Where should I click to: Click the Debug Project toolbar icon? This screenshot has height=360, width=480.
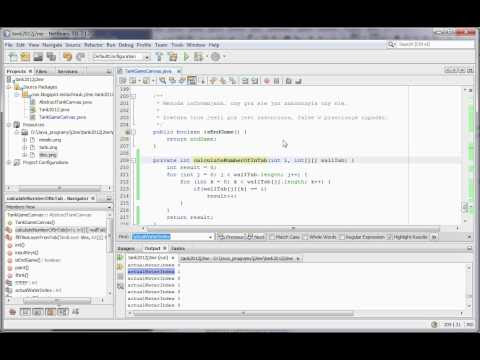pyautogui.click(x=198, y=57)
